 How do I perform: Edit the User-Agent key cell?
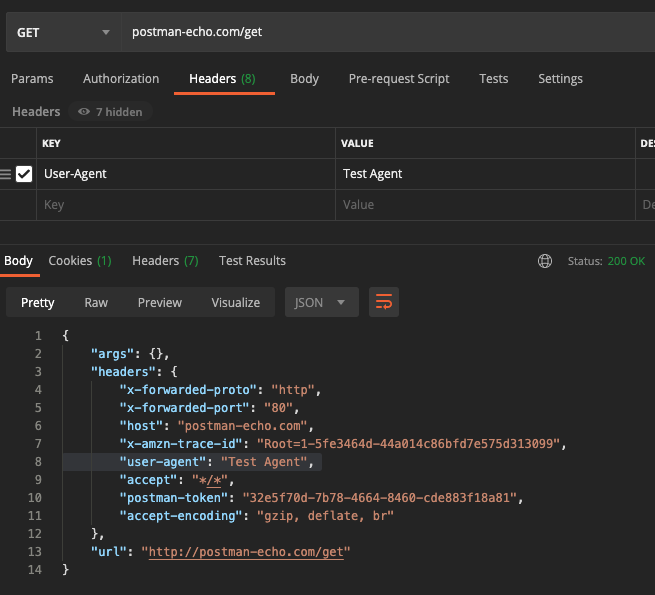(x=186, y=174)
